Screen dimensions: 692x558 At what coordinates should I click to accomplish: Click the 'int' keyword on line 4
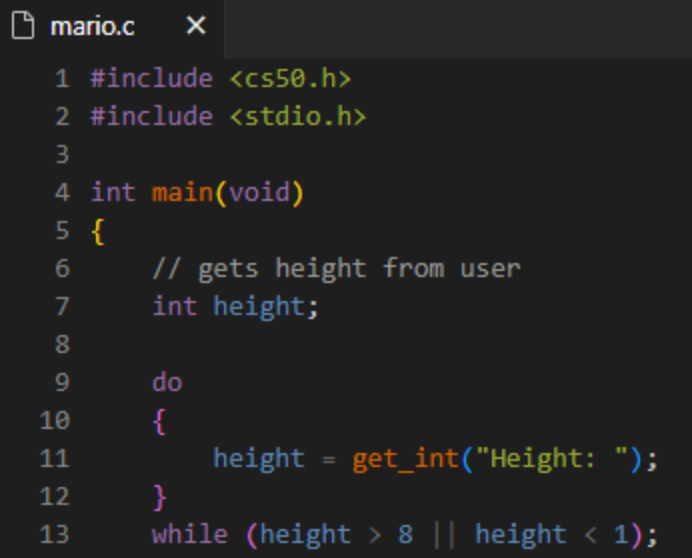coord(113,193)
